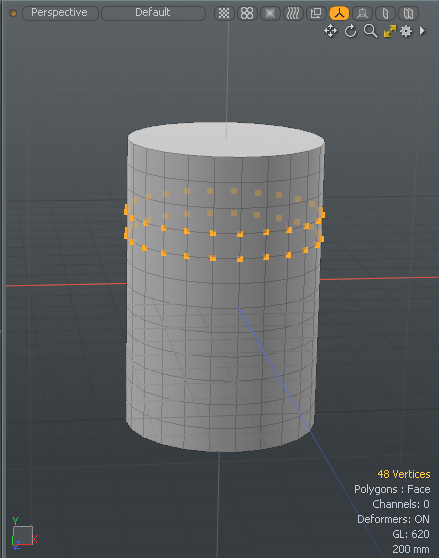Click the four-circles viewport icon
The height and width of the screenshot is (558, 439).
click(247, 13)
